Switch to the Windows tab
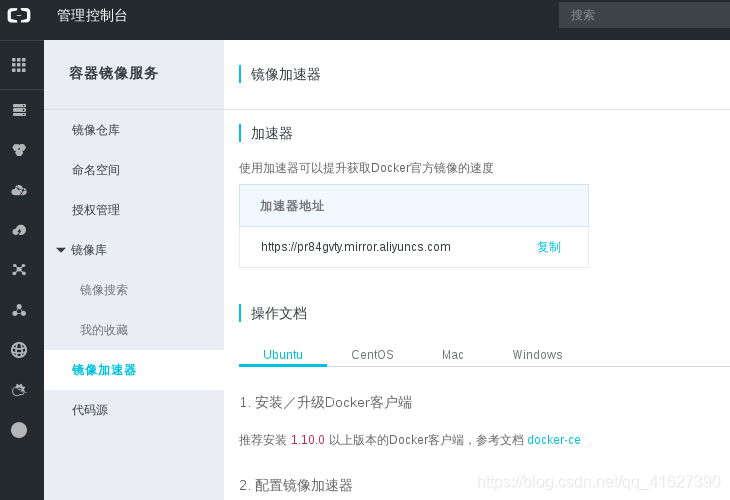 [x=537, y=355]
